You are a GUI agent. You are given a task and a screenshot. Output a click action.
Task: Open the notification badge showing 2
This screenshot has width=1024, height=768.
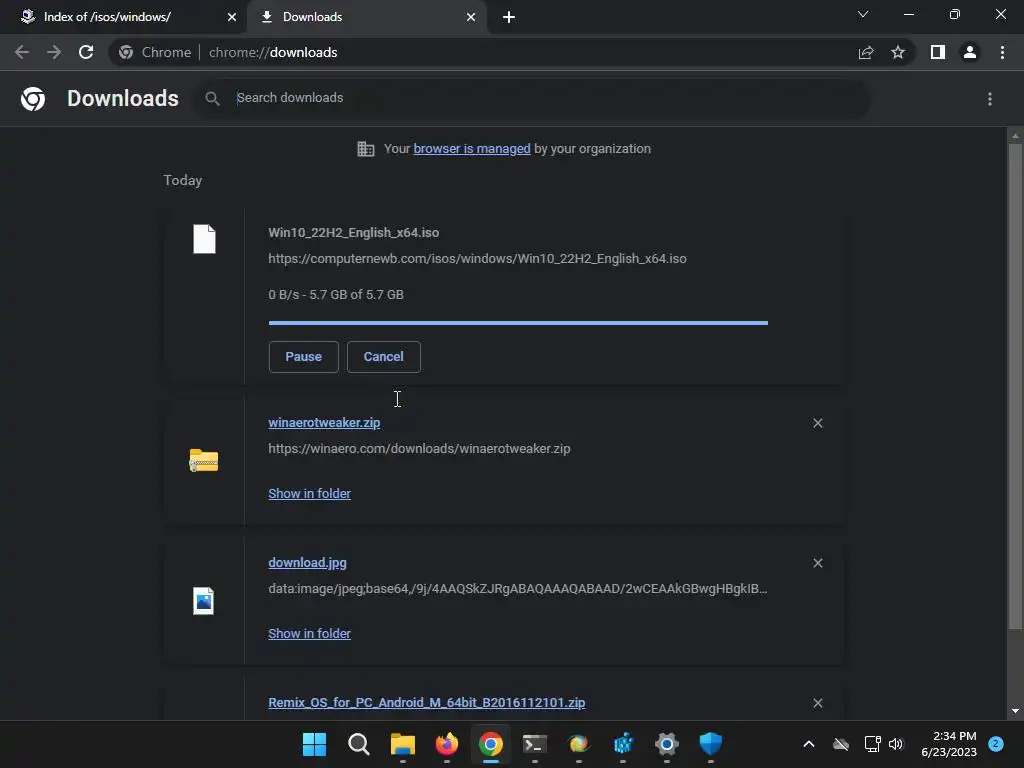(996, 744)
